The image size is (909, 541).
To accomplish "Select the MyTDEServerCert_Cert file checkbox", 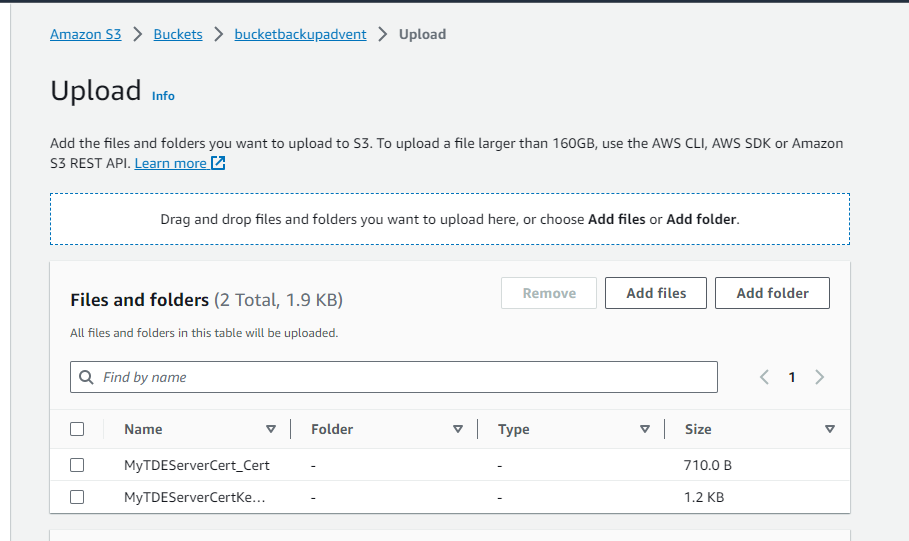I will [x=77, y=465].
